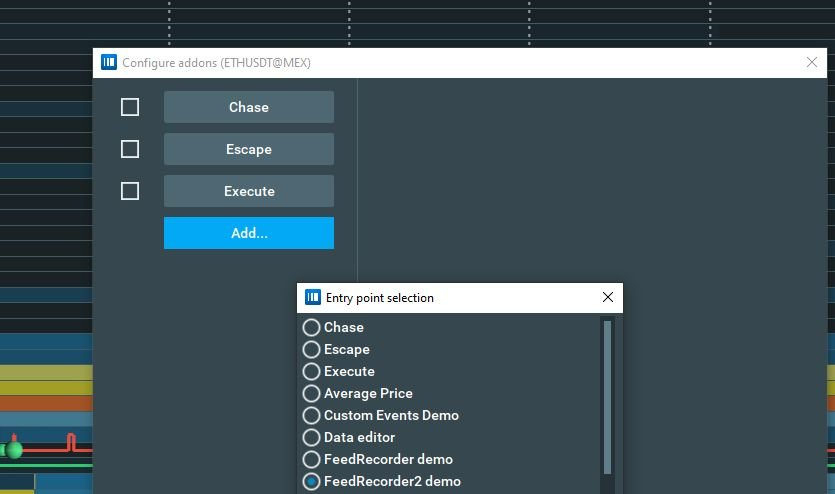Image resolution: width=835 pixels, height=494 pixels.
Task: Select FeedRecorder demo entry point
Action: [x=311, y=459]
